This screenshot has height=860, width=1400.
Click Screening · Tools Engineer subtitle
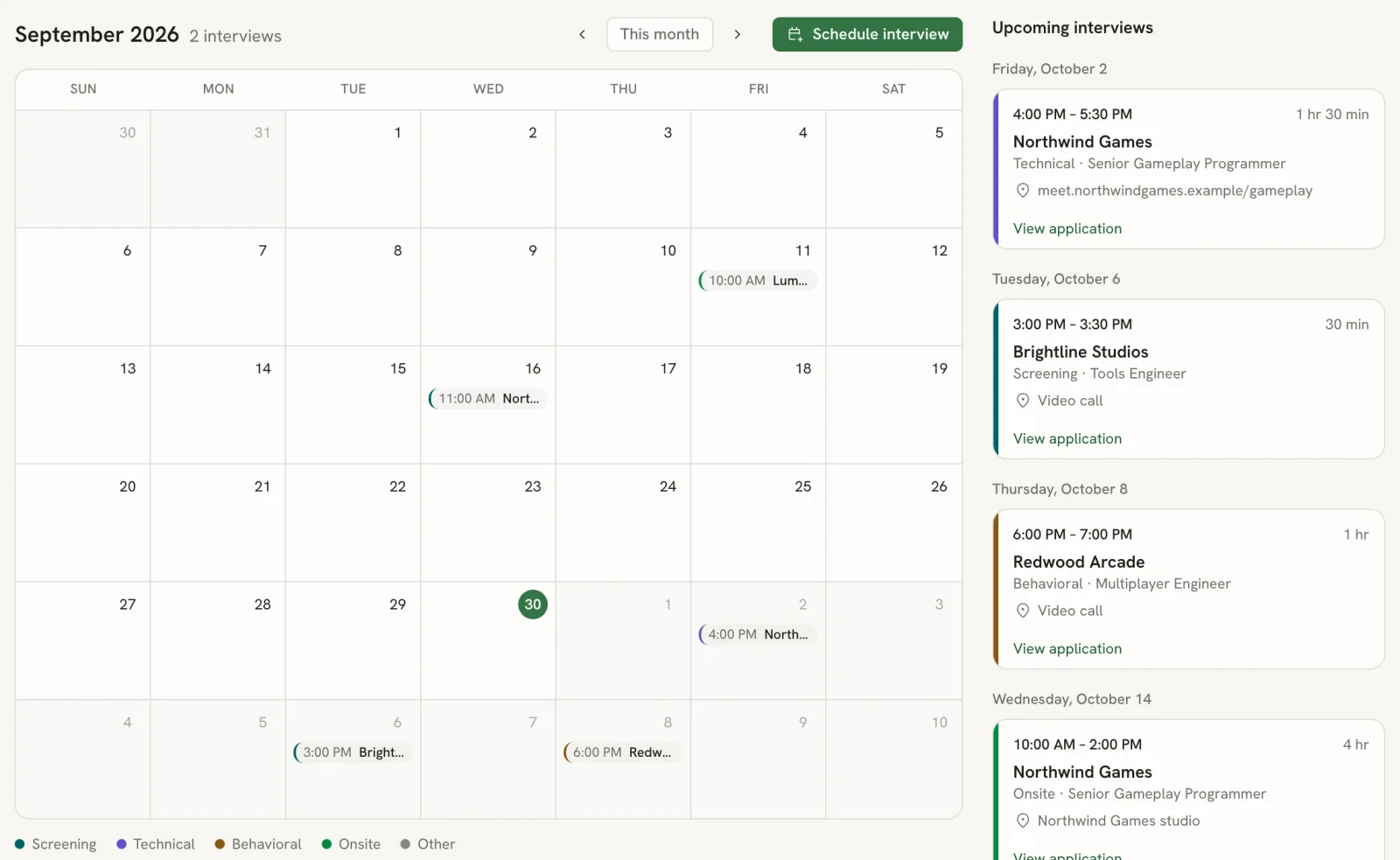point(1100,374)
